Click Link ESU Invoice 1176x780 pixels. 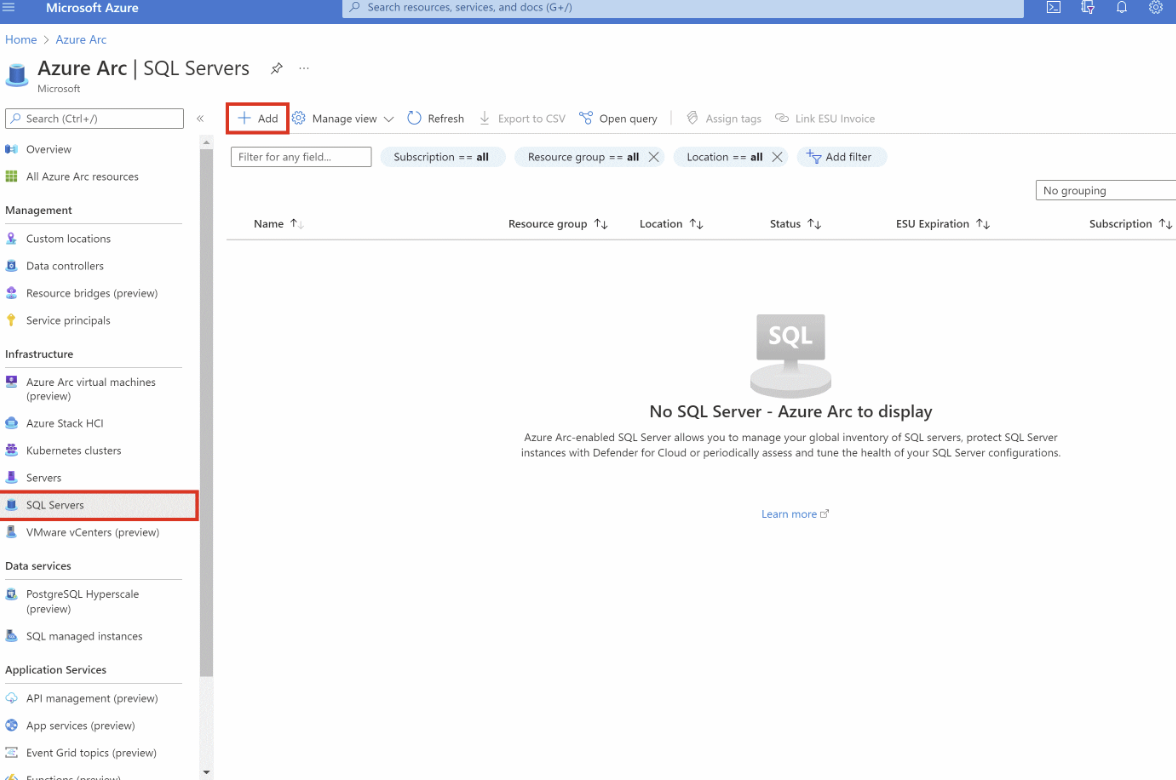point(825,118)
